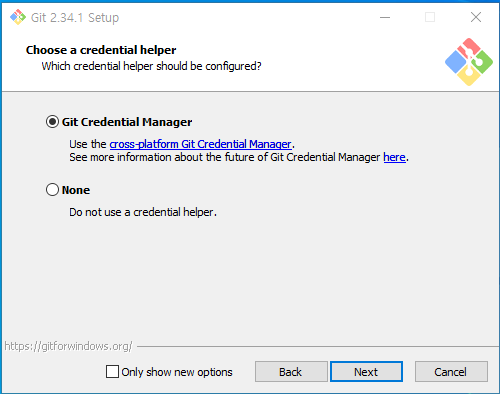The image size is (500, 394).
Task: Follow the 'here' link about the future of Git Credential Manager
Action: coord(394,157)
